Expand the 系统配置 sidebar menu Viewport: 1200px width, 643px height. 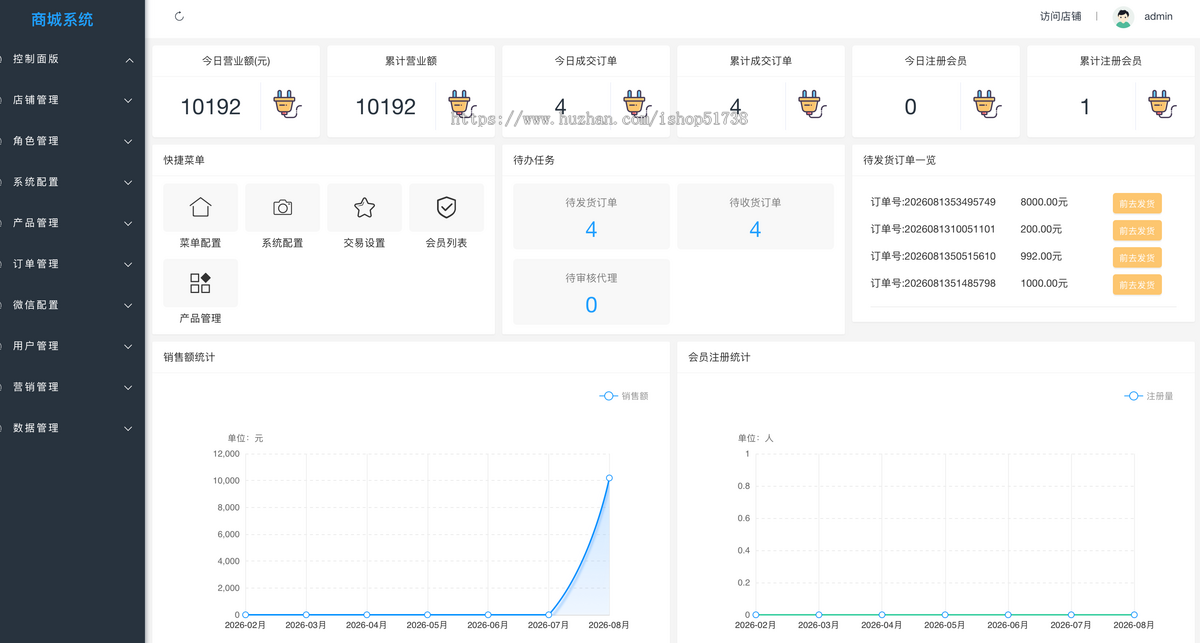72,182
